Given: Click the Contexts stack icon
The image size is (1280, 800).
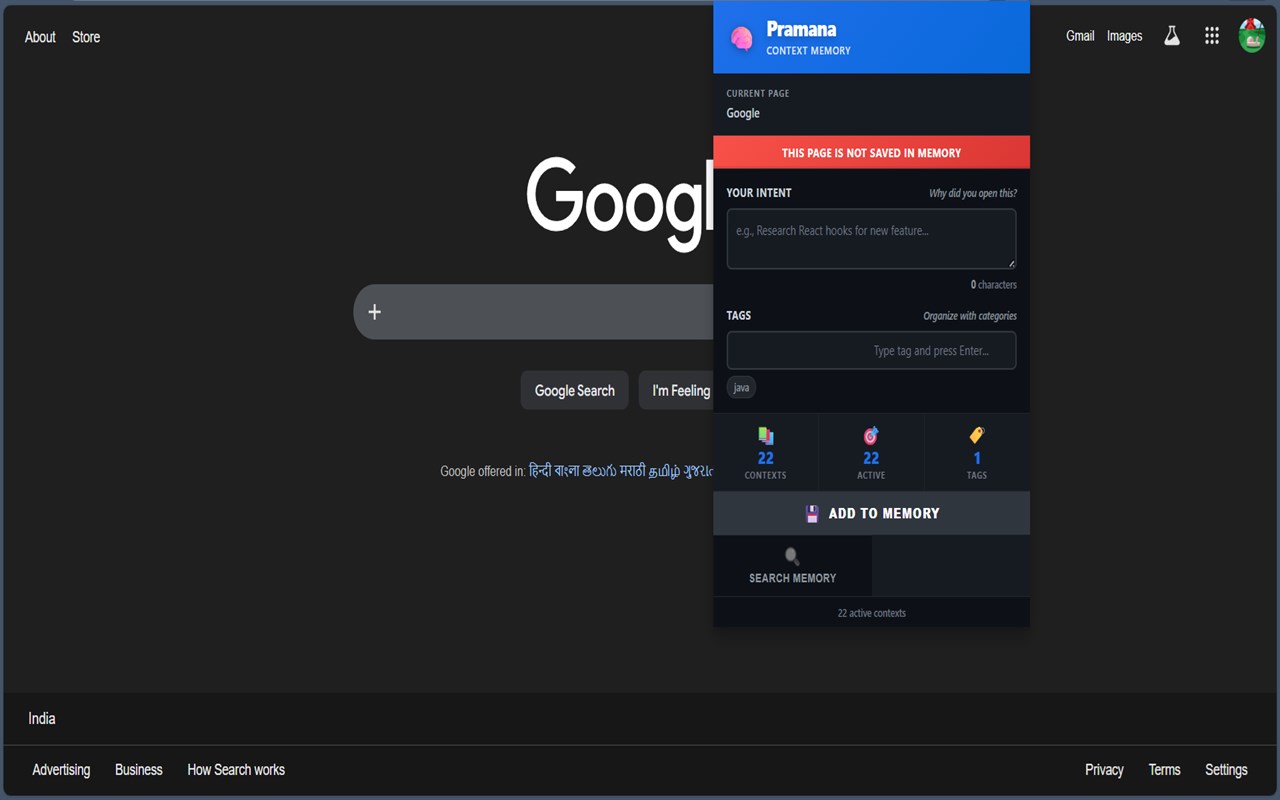Looking at the screenshot, I should point(766,435).
